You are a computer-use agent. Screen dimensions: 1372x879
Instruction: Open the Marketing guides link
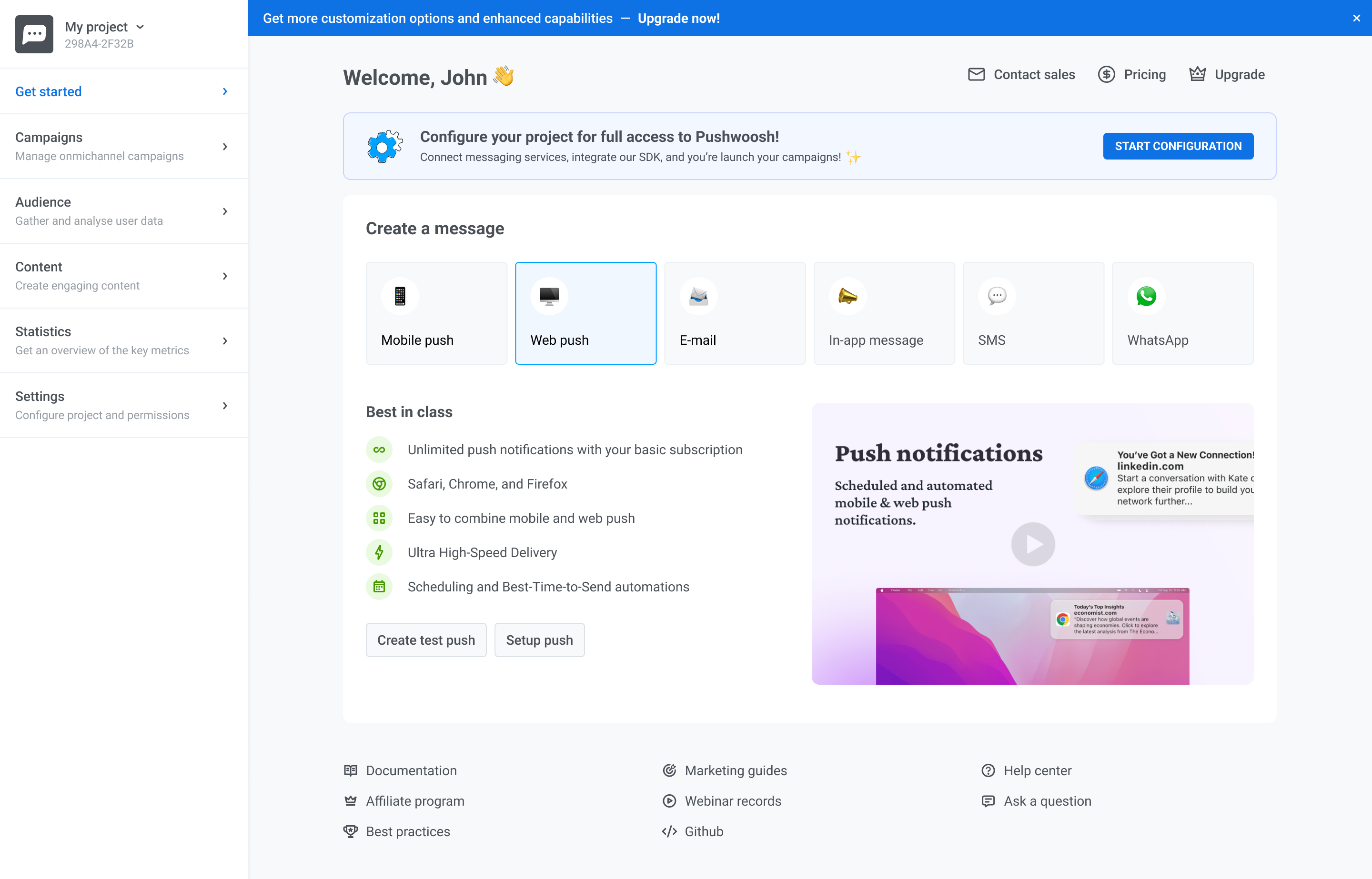(736, 770)
